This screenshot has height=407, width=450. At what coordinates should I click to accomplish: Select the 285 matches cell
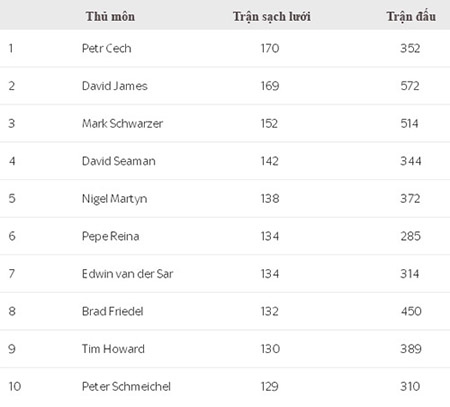pyautogui.click(x=410, y=236)
